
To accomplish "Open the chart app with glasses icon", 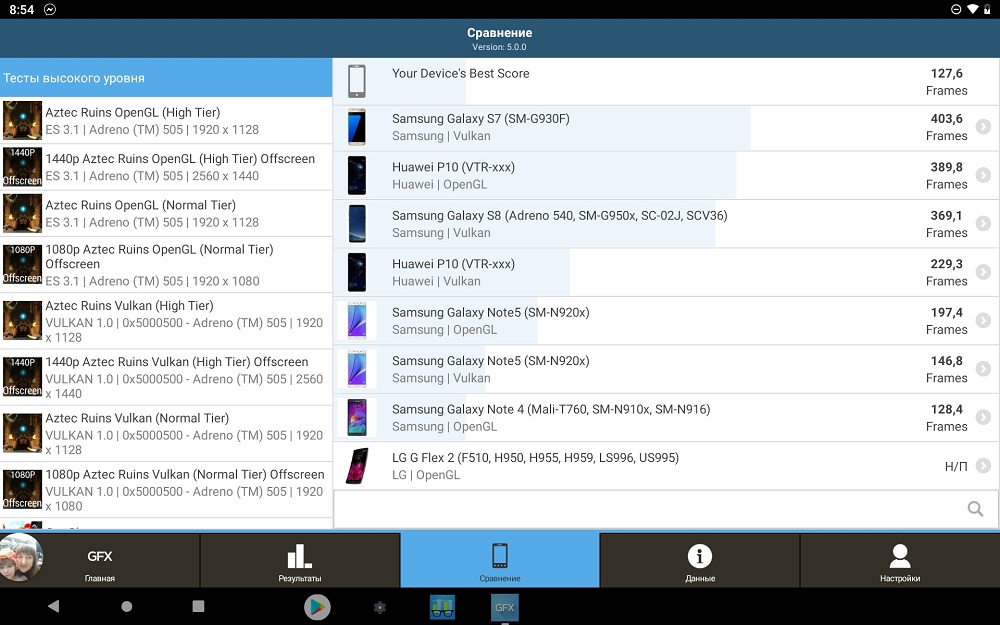I will click(442, 607).
